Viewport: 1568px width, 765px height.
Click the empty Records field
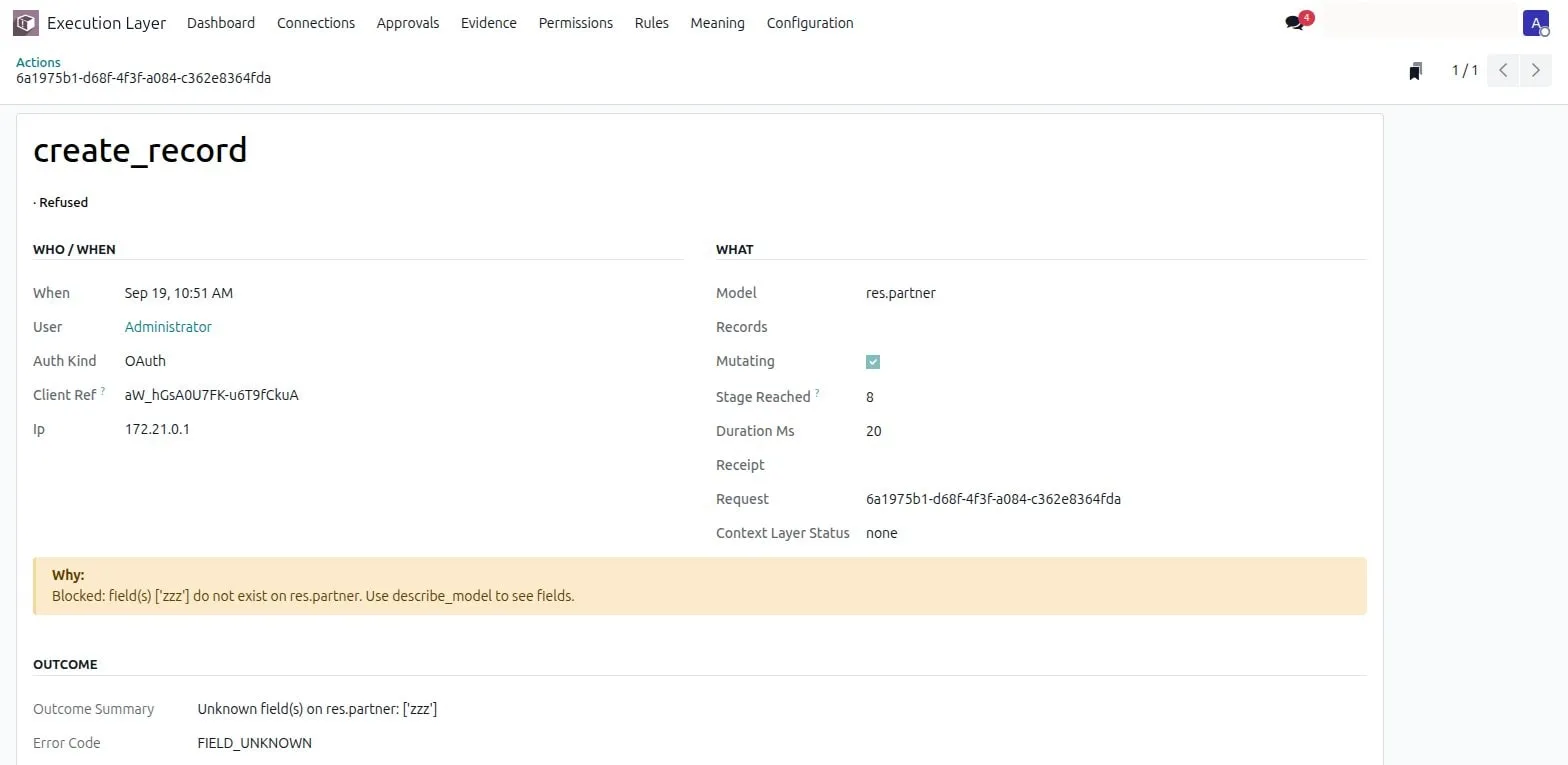[1116, 327]
